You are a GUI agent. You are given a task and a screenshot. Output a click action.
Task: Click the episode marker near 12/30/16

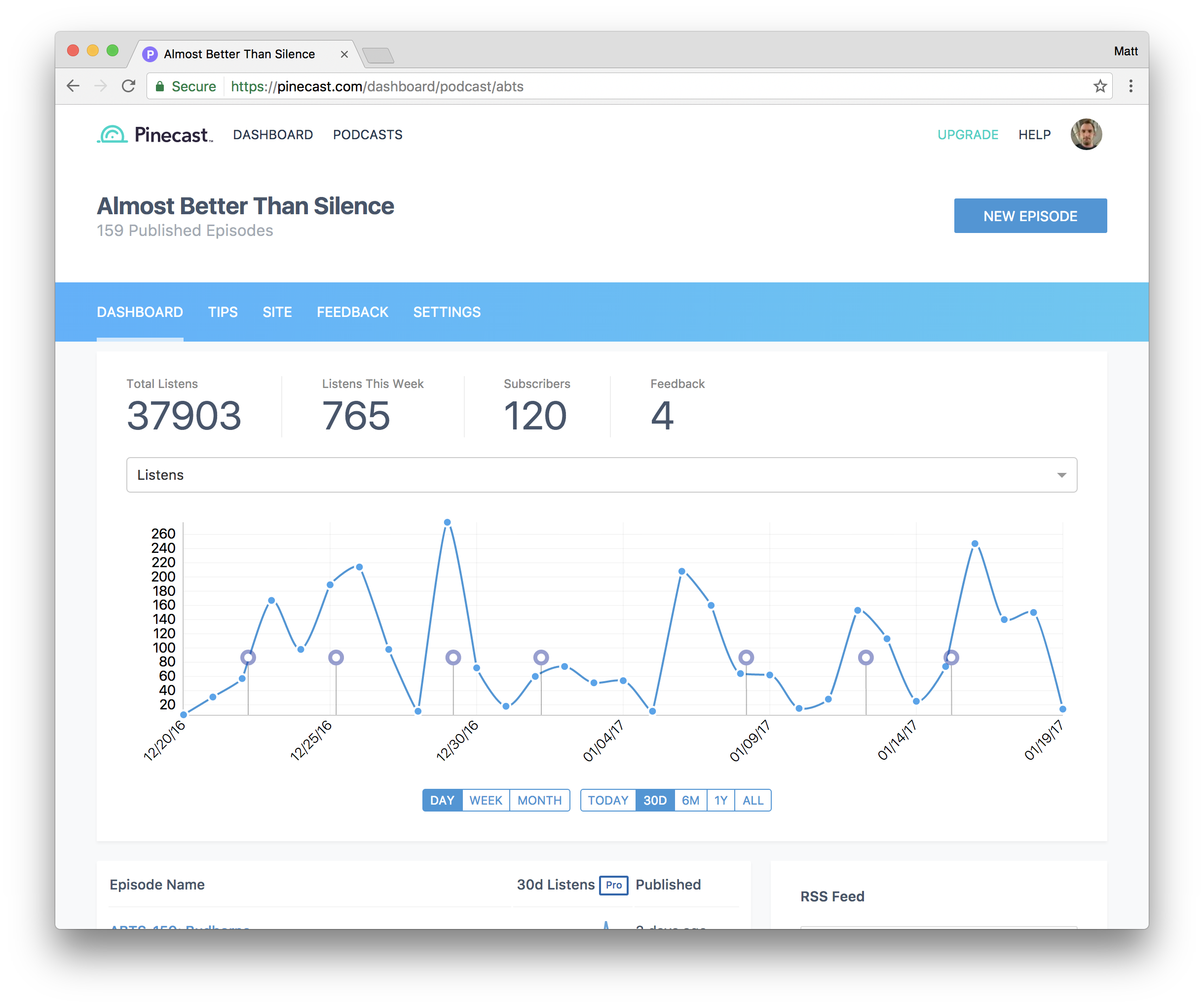pos(453,658)
